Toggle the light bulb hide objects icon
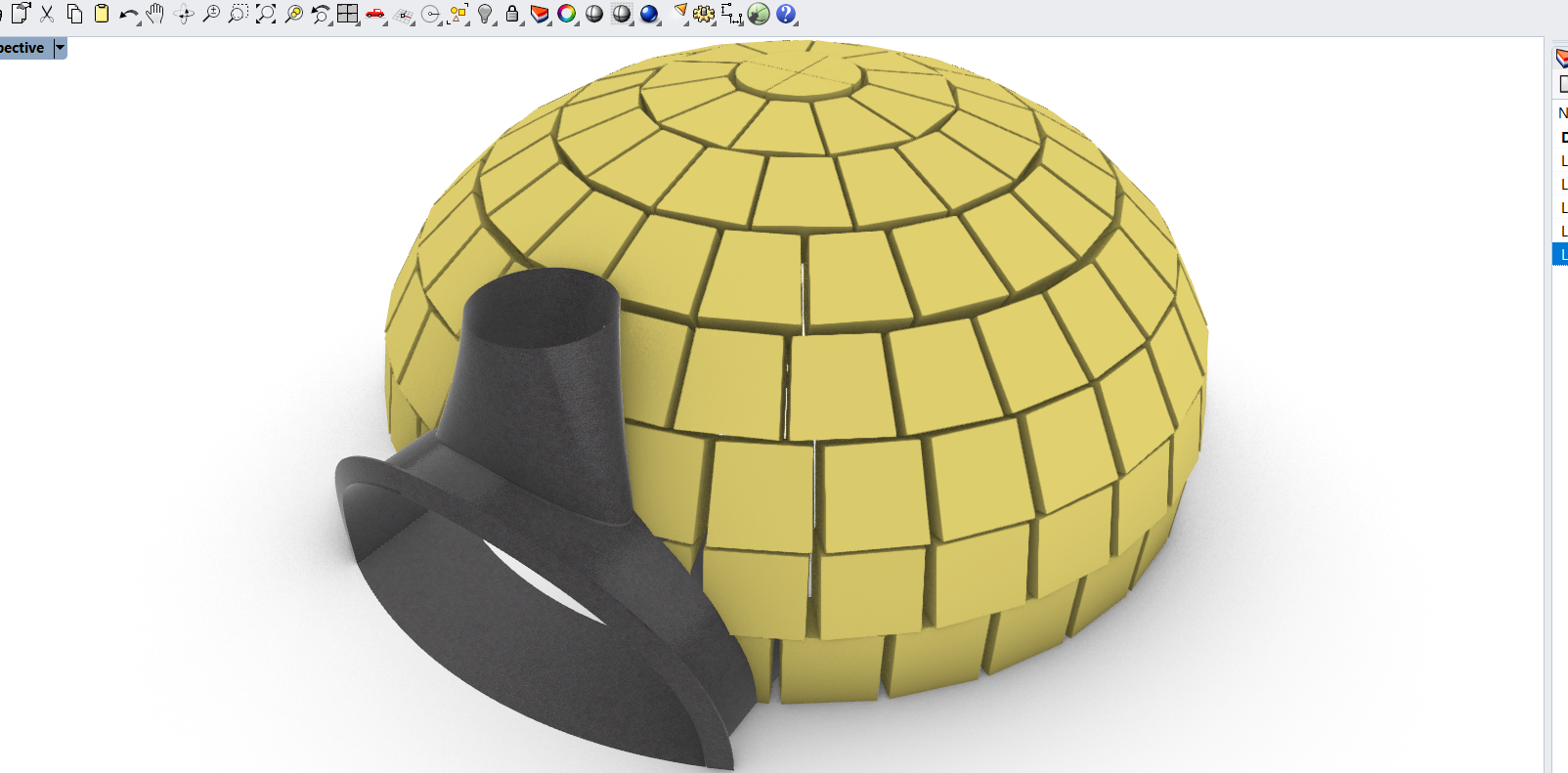Viewport: 1568px width, 773px height. coord(485,14)
